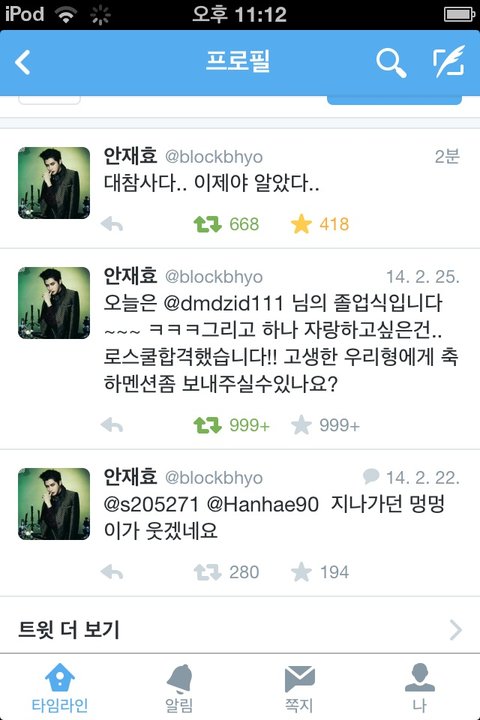Toggle retweet on the tweet with 668 retweets
The width and height of the screenshot is (480, 720).
click(208, 224)
